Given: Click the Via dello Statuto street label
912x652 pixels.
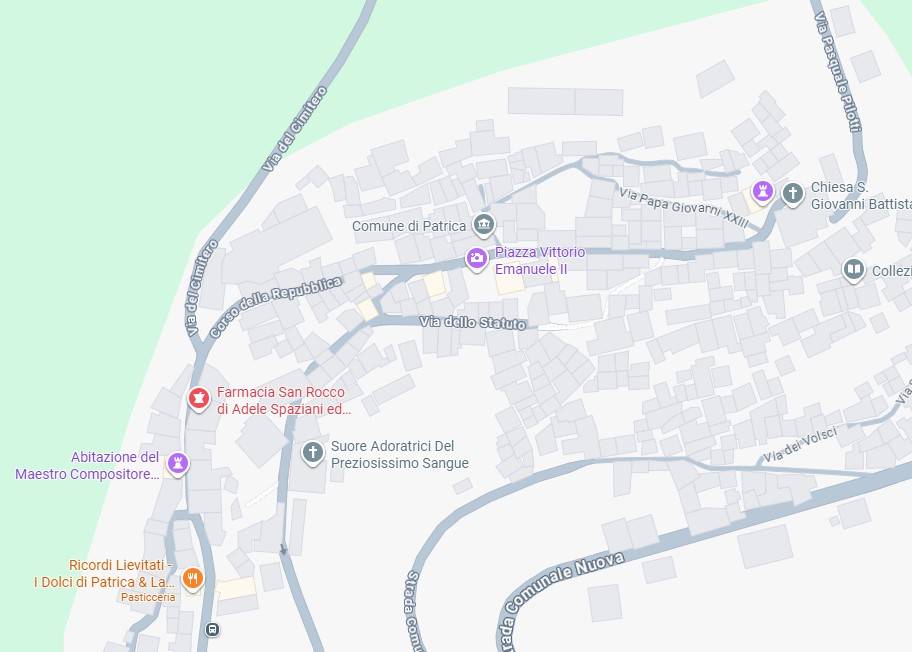Looking at the screenshot, I should pyautogui.click(x=473, y=322).
